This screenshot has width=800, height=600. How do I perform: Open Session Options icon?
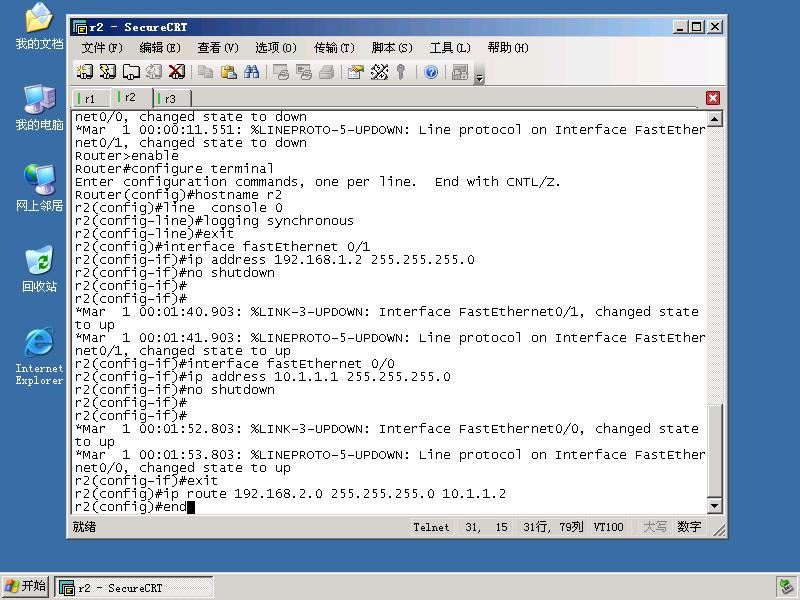pyautogui.click(x=356, y=72)
